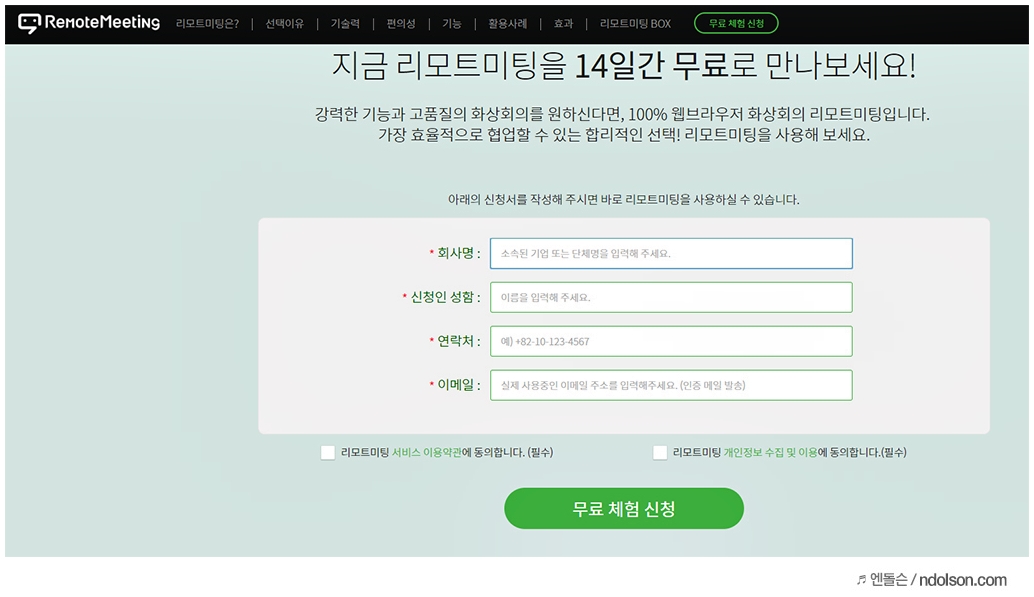
Task: Click the 이메일 input field
Action: coord(671,385)
